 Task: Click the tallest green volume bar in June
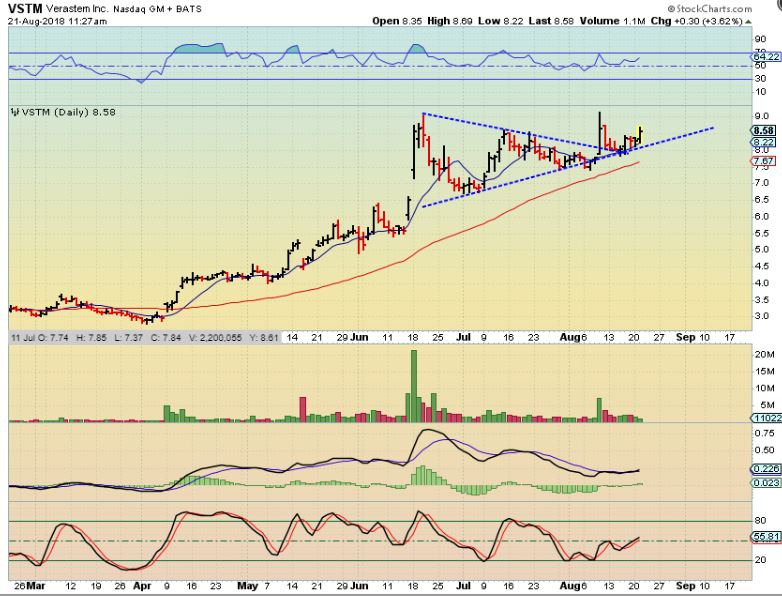click(x=413, y=386)
